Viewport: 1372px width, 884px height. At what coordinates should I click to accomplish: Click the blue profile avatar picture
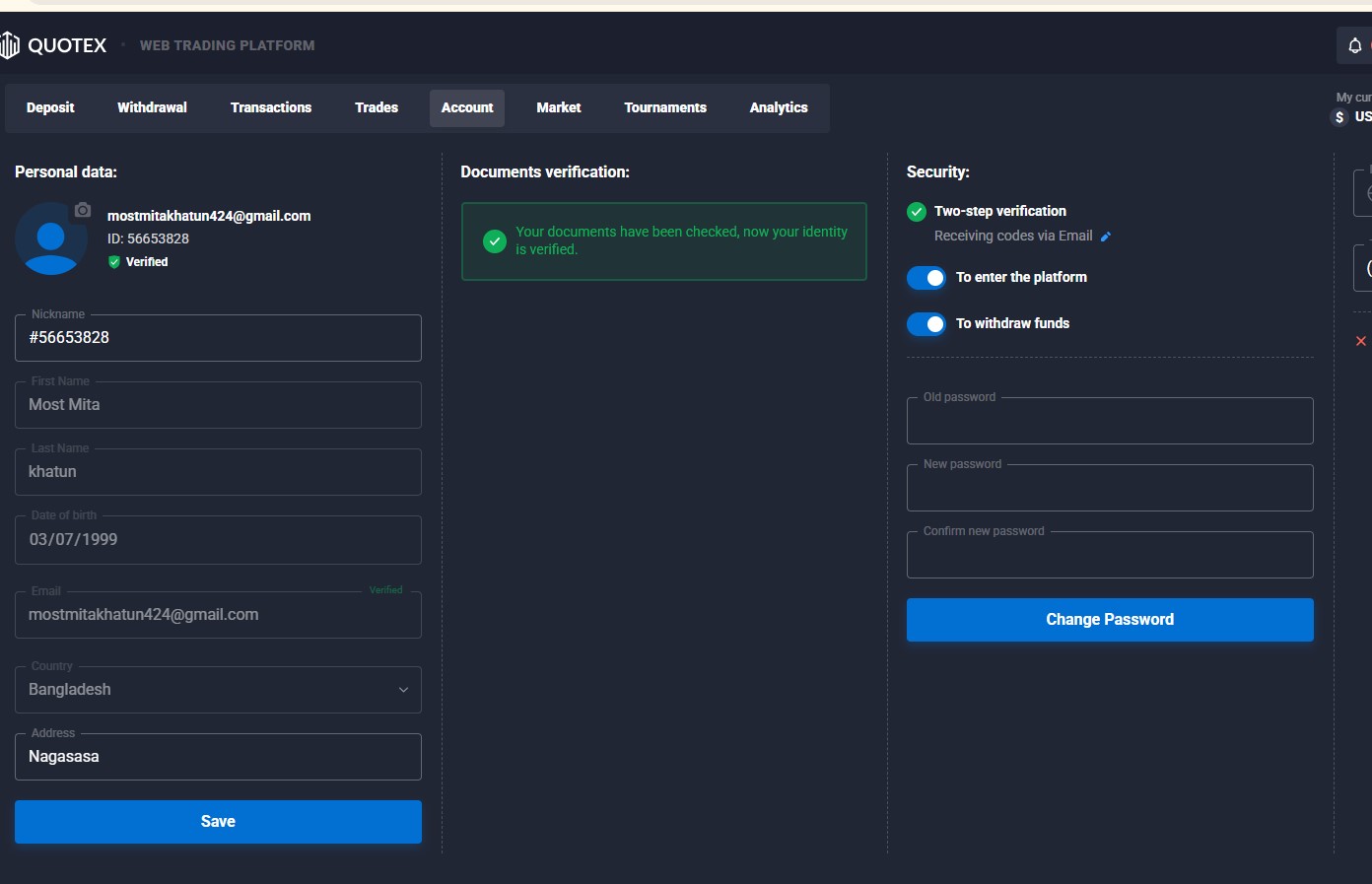(51, 238)
